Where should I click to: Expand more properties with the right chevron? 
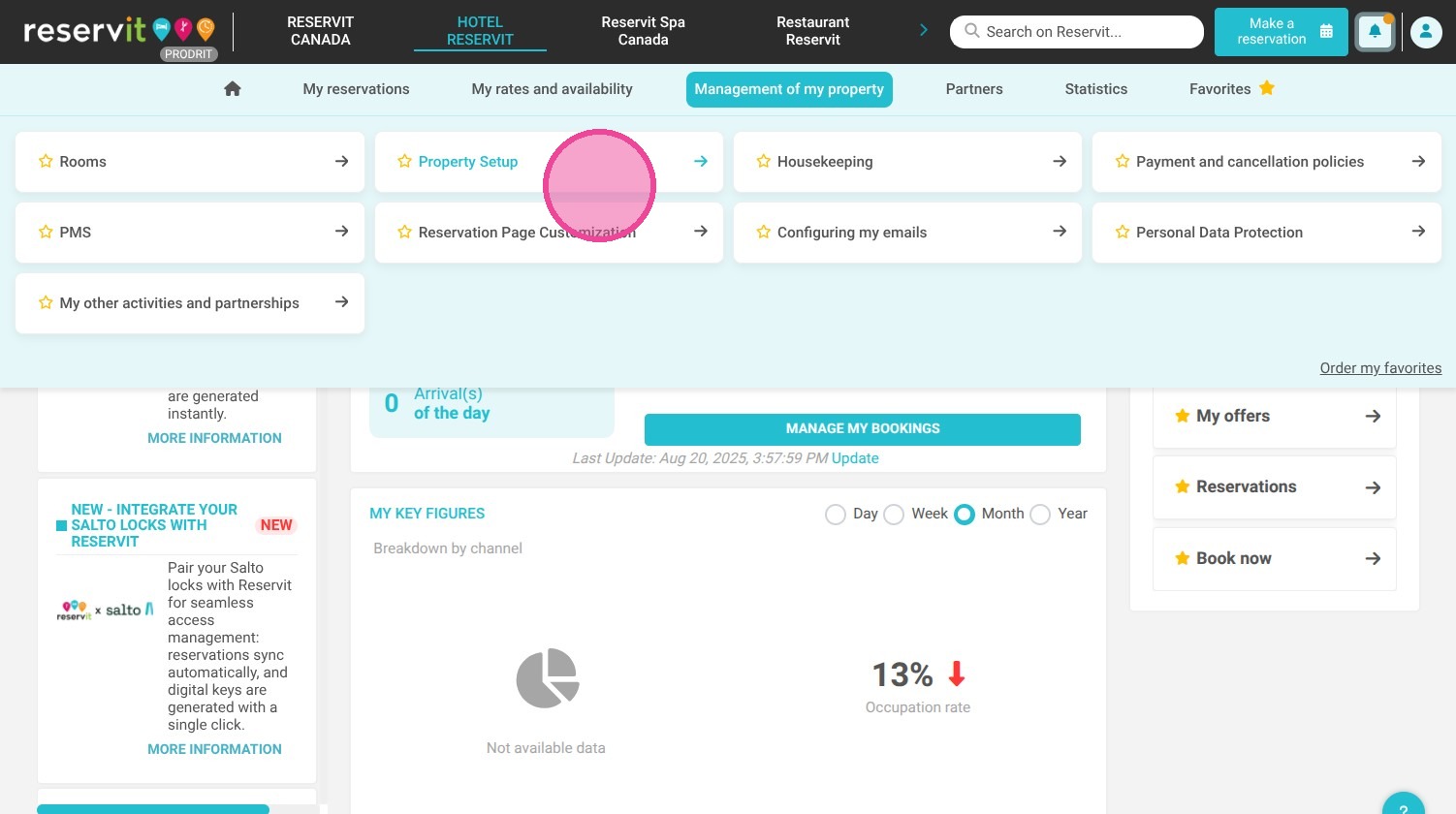click(x=923, y=31)
